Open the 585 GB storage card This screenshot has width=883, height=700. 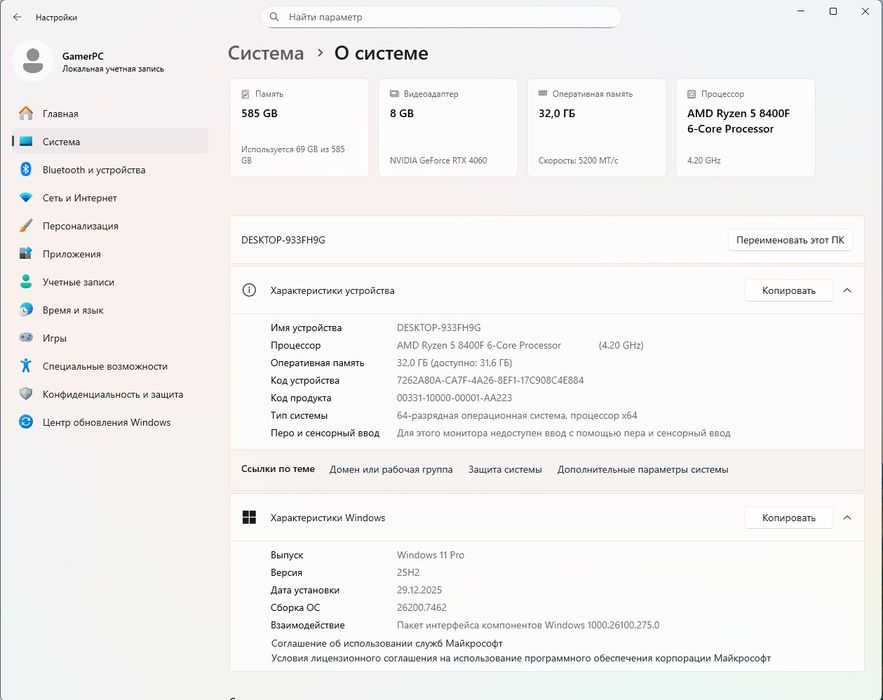(299, 128)
